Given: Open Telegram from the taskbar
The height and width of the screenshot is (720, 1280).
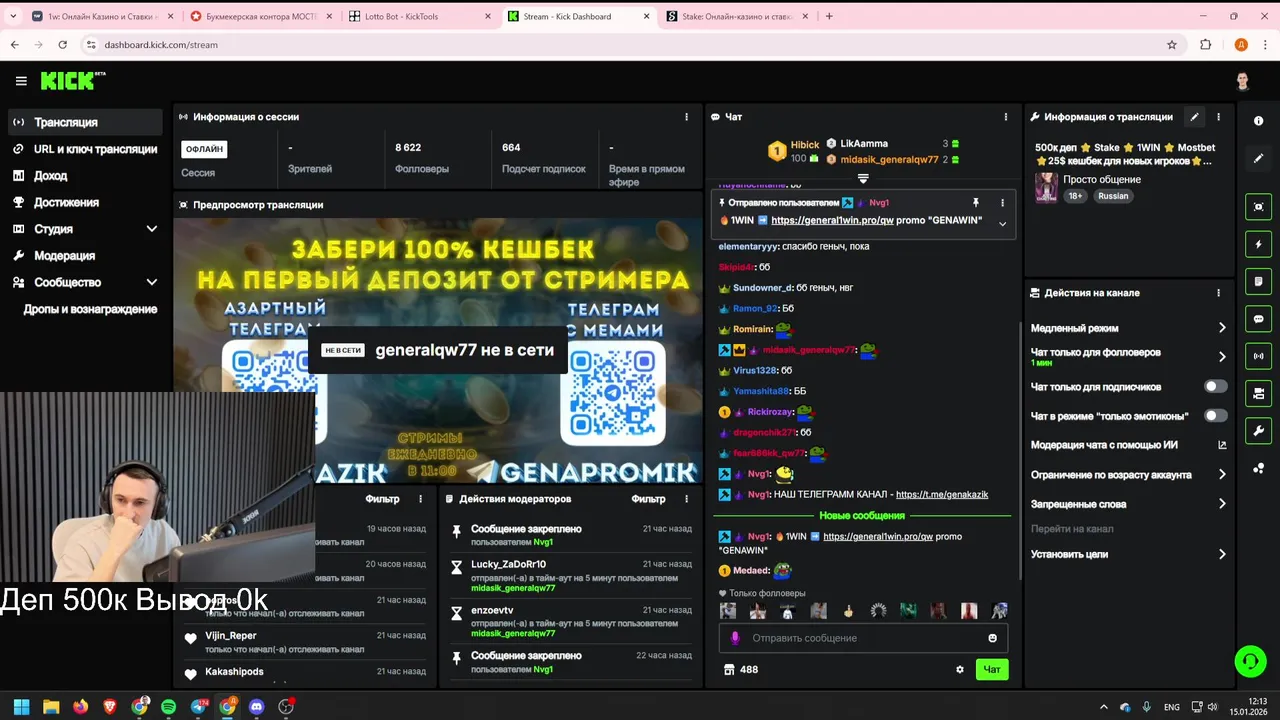Looking at the screenshot, I should 198,706.
